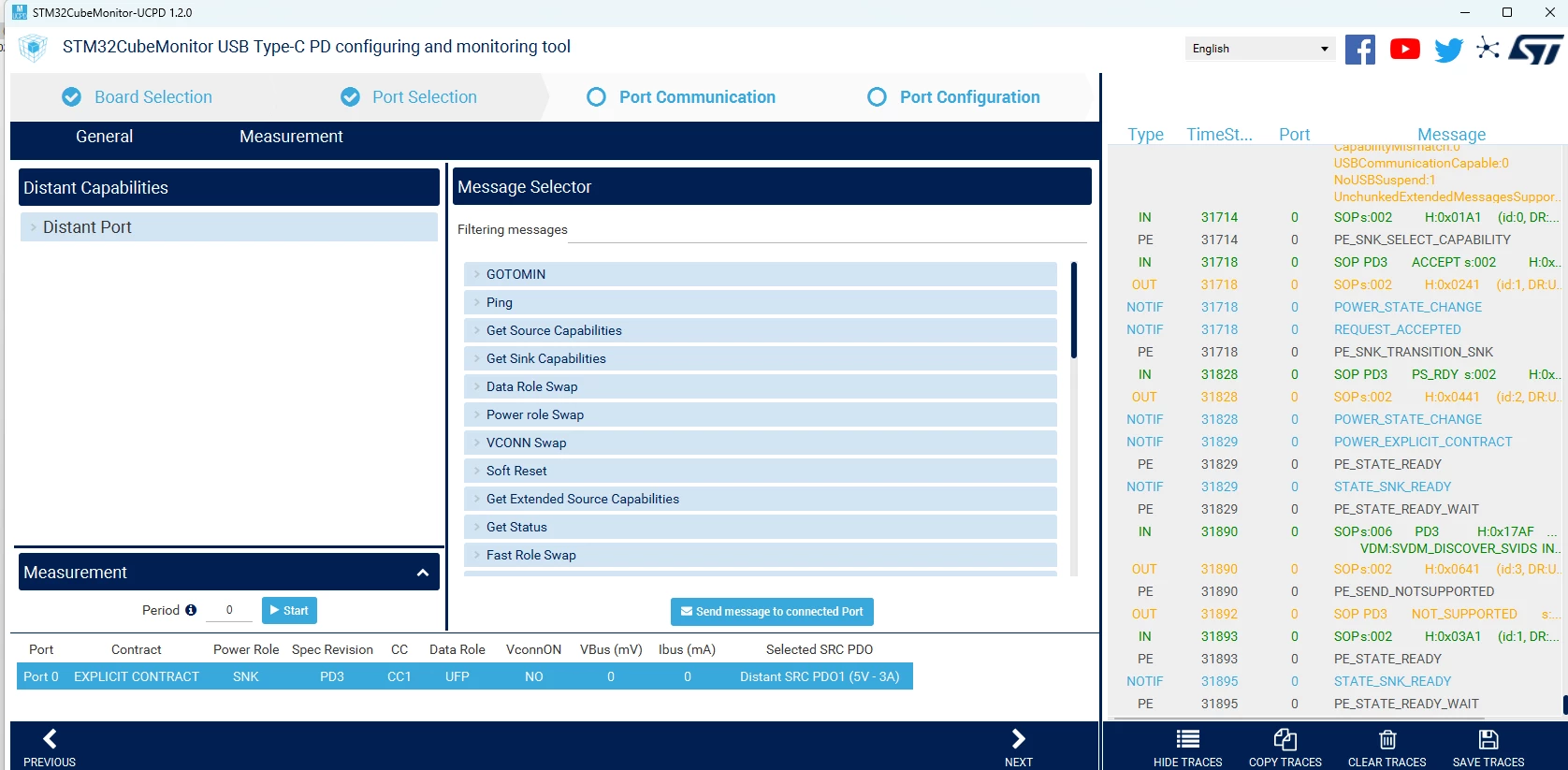Click the Message Selector list scrollbar

point(1073,419)
